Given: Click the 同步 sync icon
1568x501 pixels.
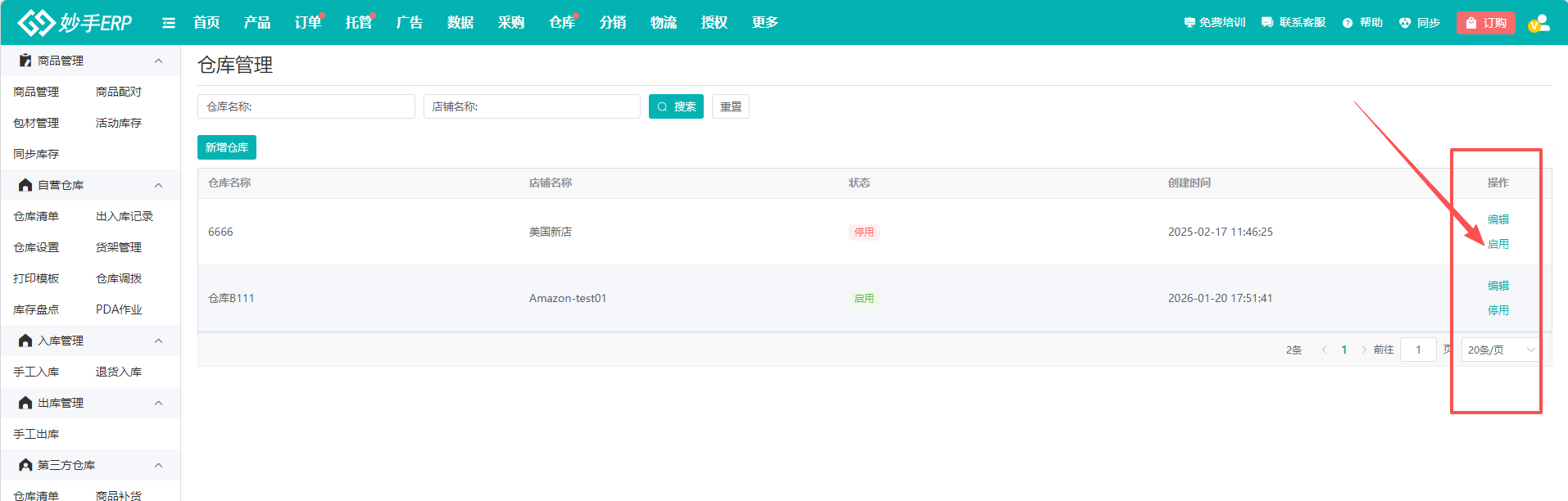Looking at the screenshot, I should [1405, 23].
